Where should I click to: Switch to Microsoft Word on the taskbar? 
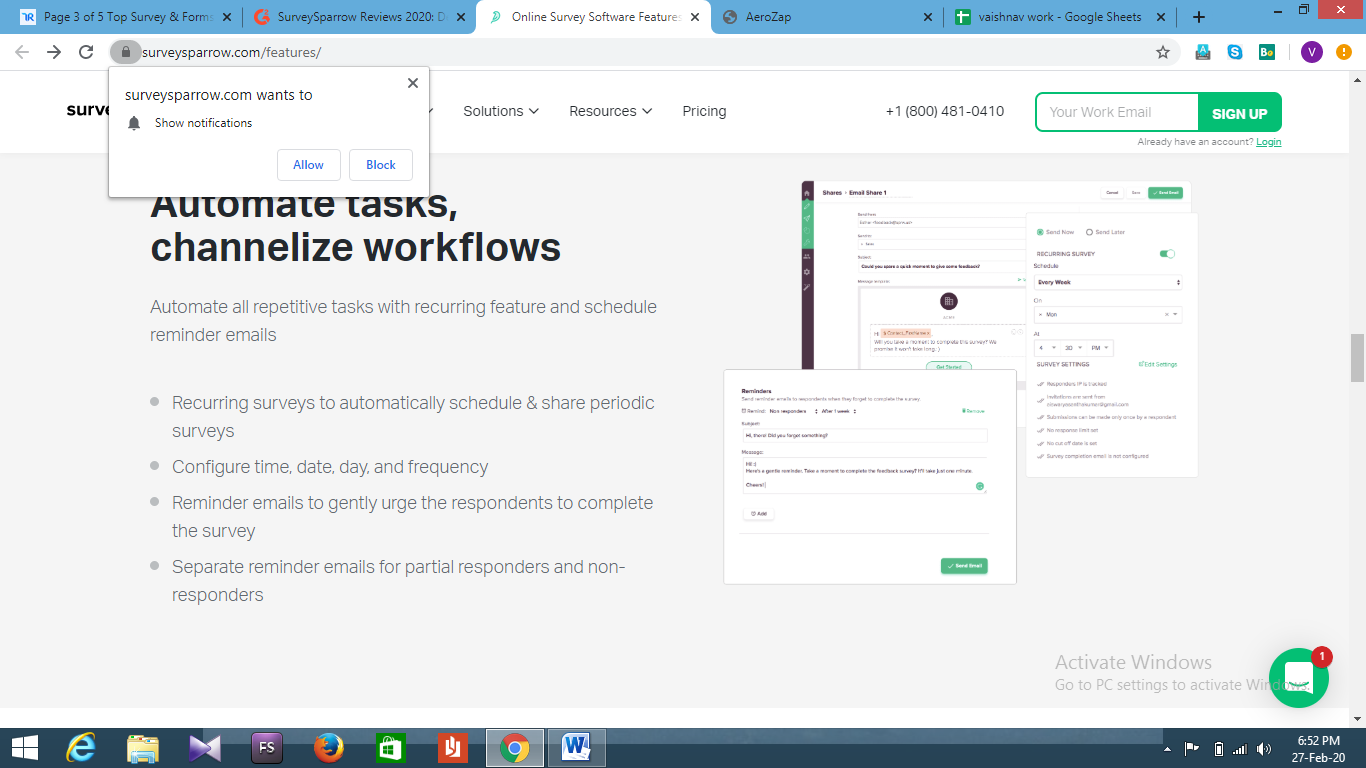(x=577, y=748)
